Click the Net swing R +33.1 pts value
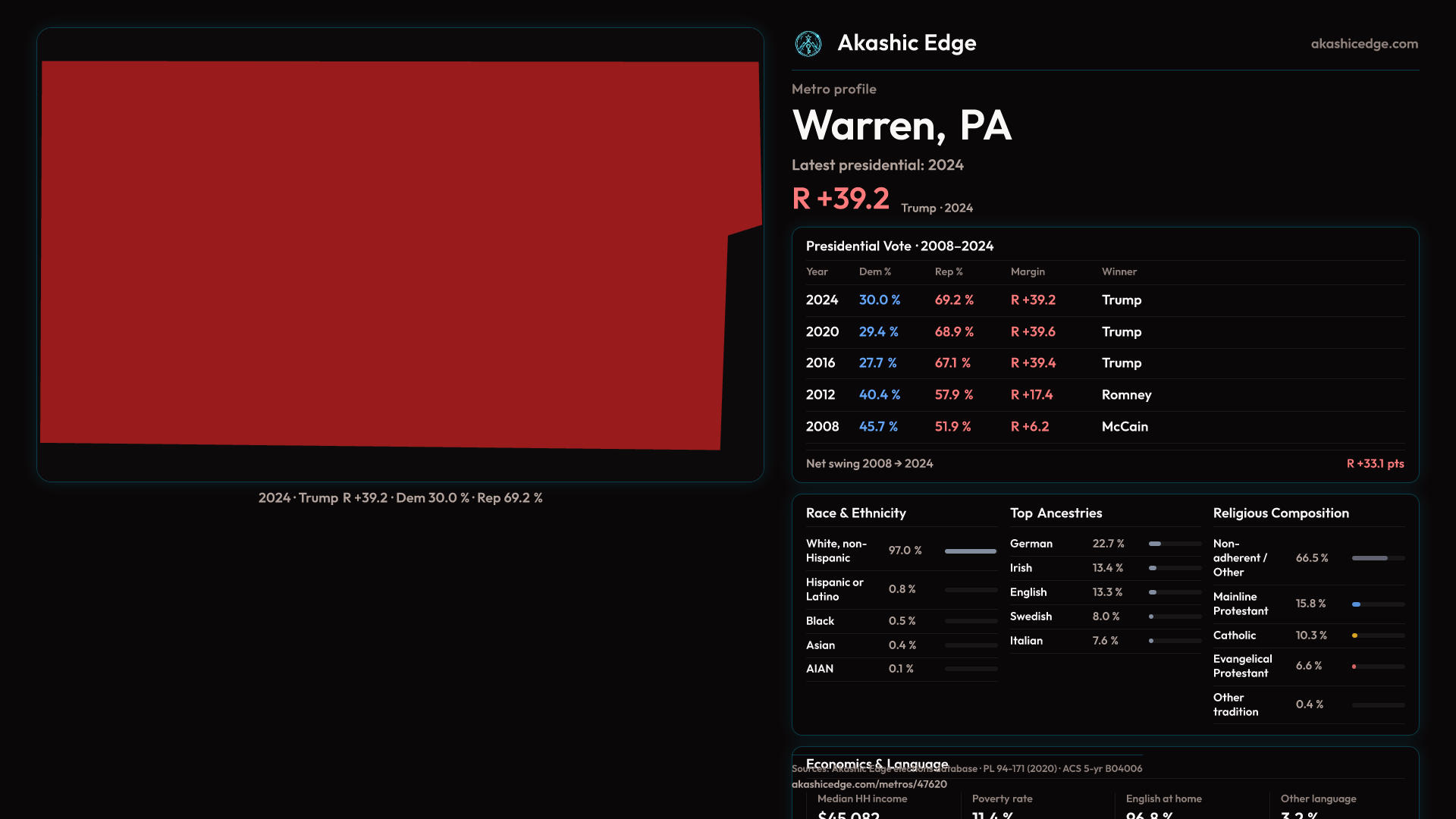 (x=1374, y=463)
